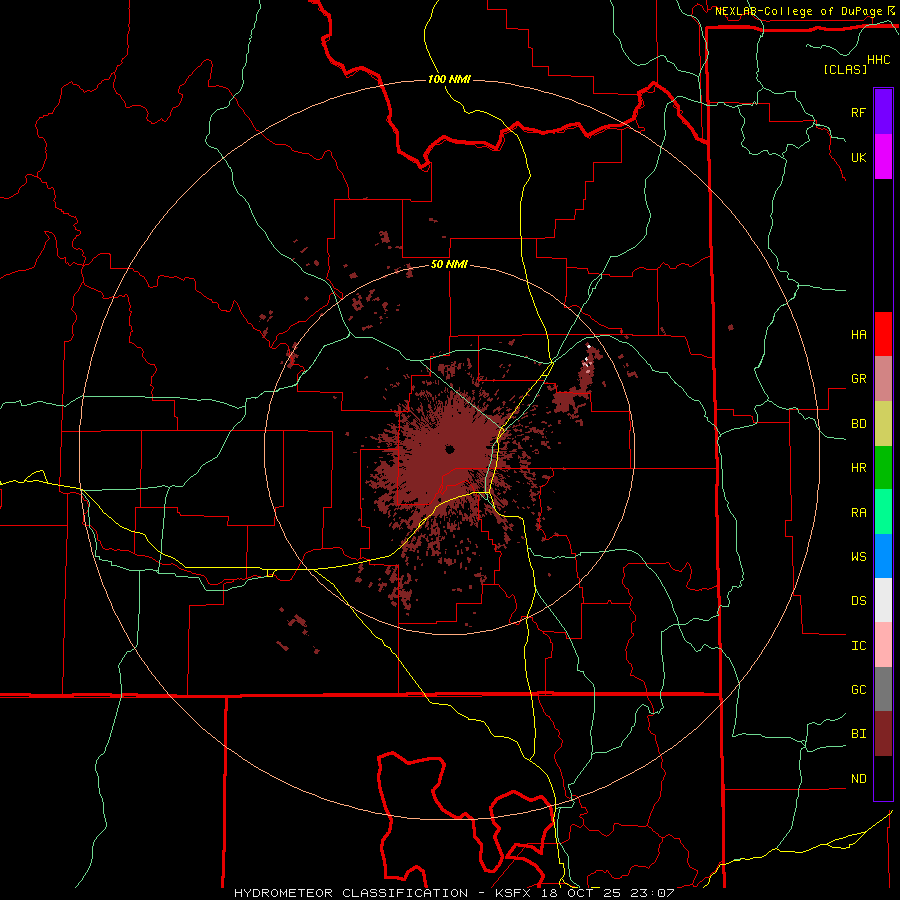Click the HA legend label

coord(858,335)
